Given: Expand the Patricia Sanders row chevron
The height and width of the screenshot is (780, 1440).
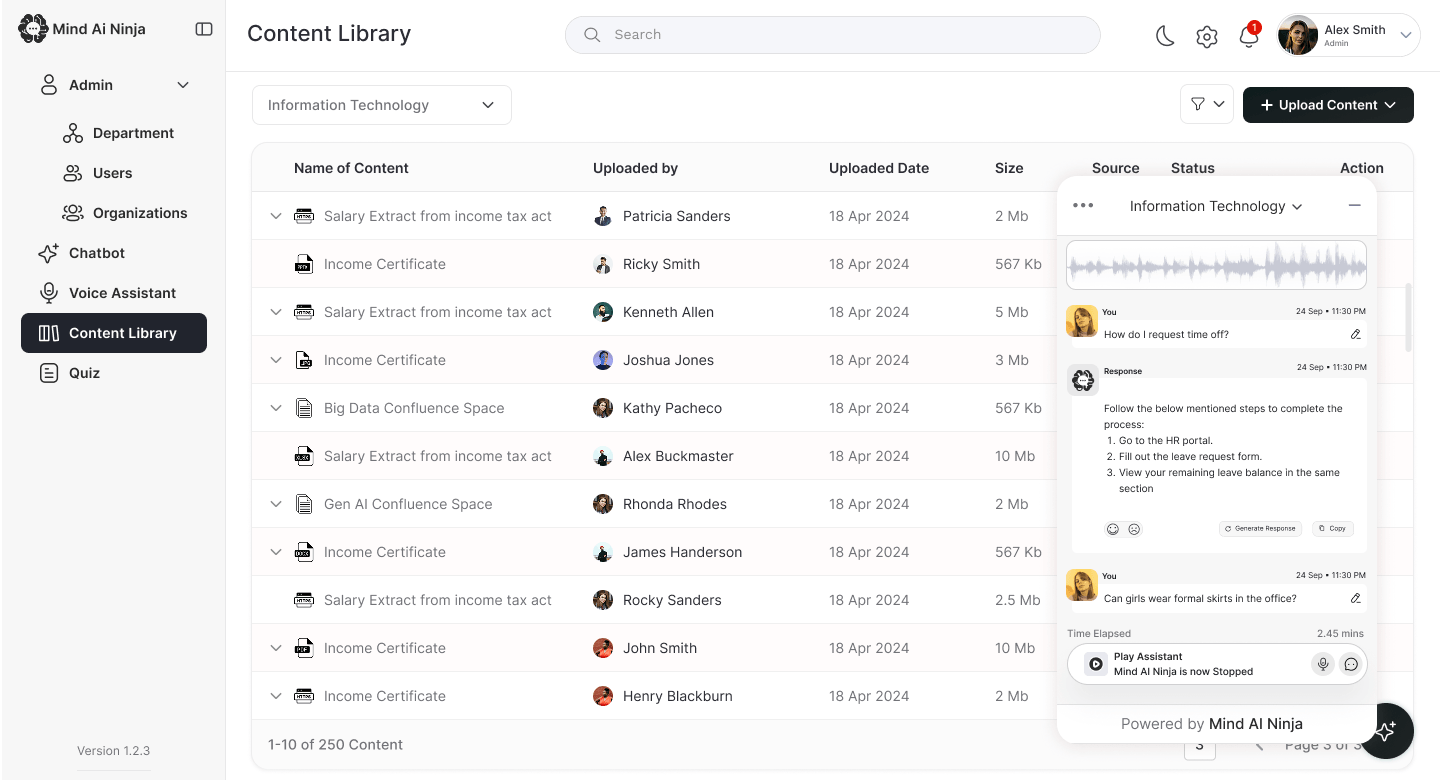Looking at the screenshot, I should point(276,216).
